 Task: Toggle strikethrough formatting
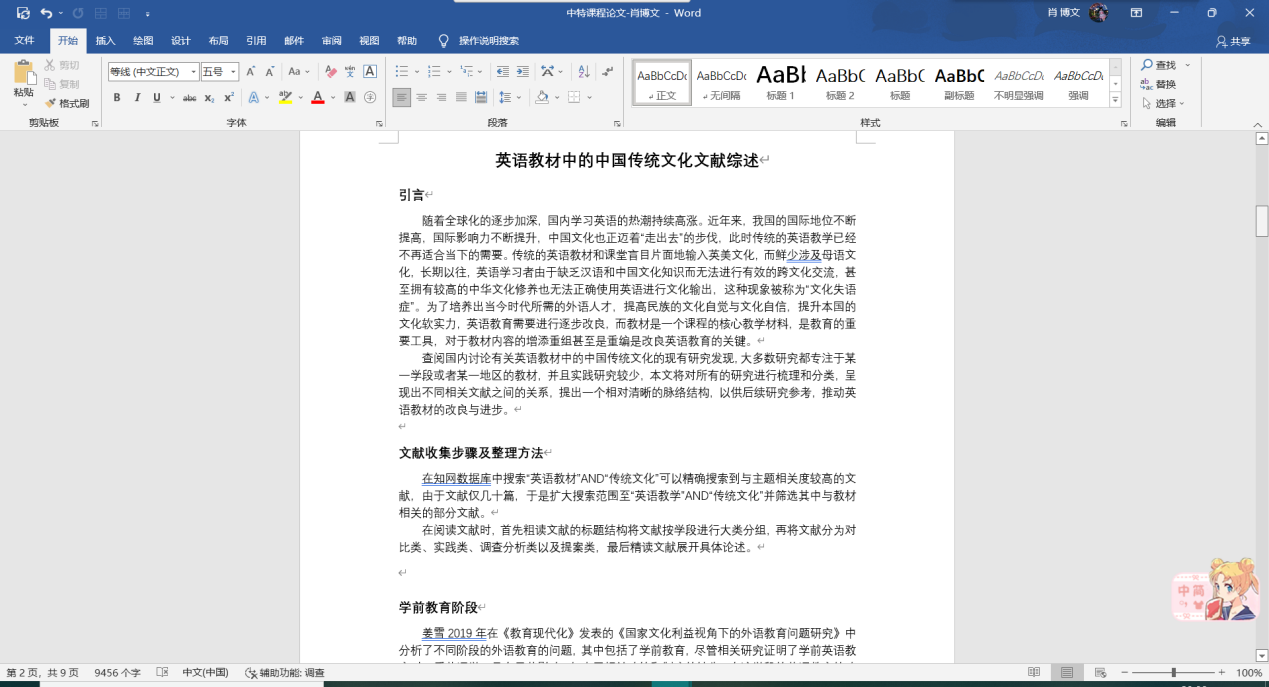point(189,97)
